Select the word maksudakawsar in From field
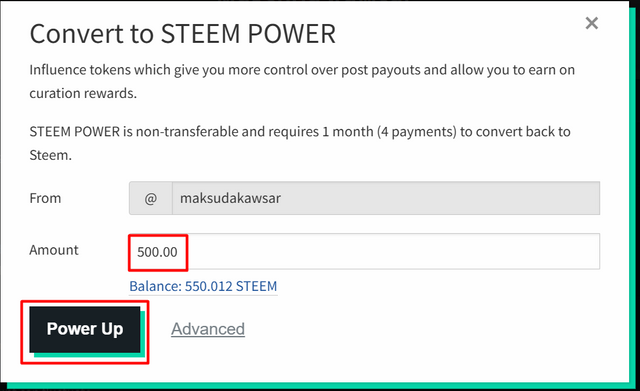 [230, 198]
